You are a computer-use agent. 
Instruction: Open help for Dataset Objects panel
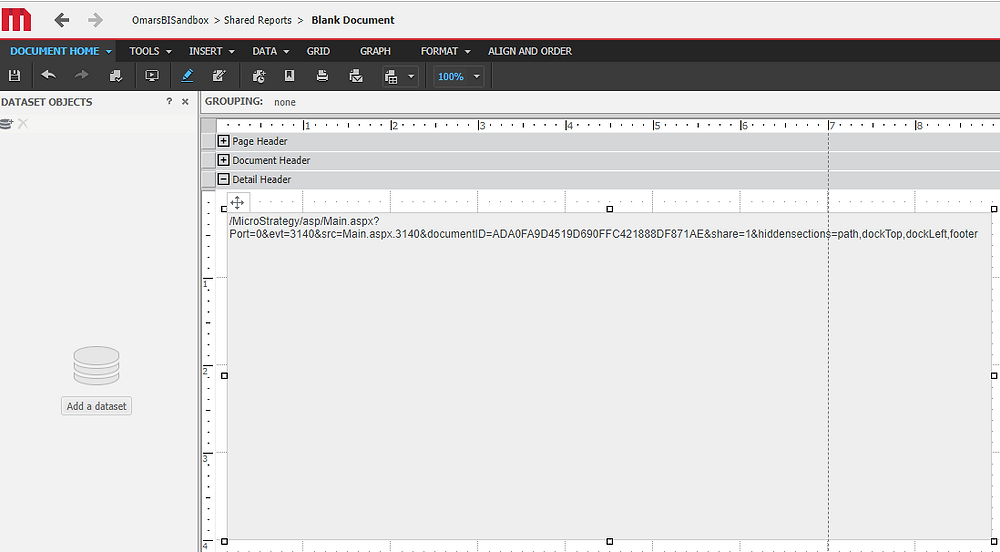[x=169, y=101]
